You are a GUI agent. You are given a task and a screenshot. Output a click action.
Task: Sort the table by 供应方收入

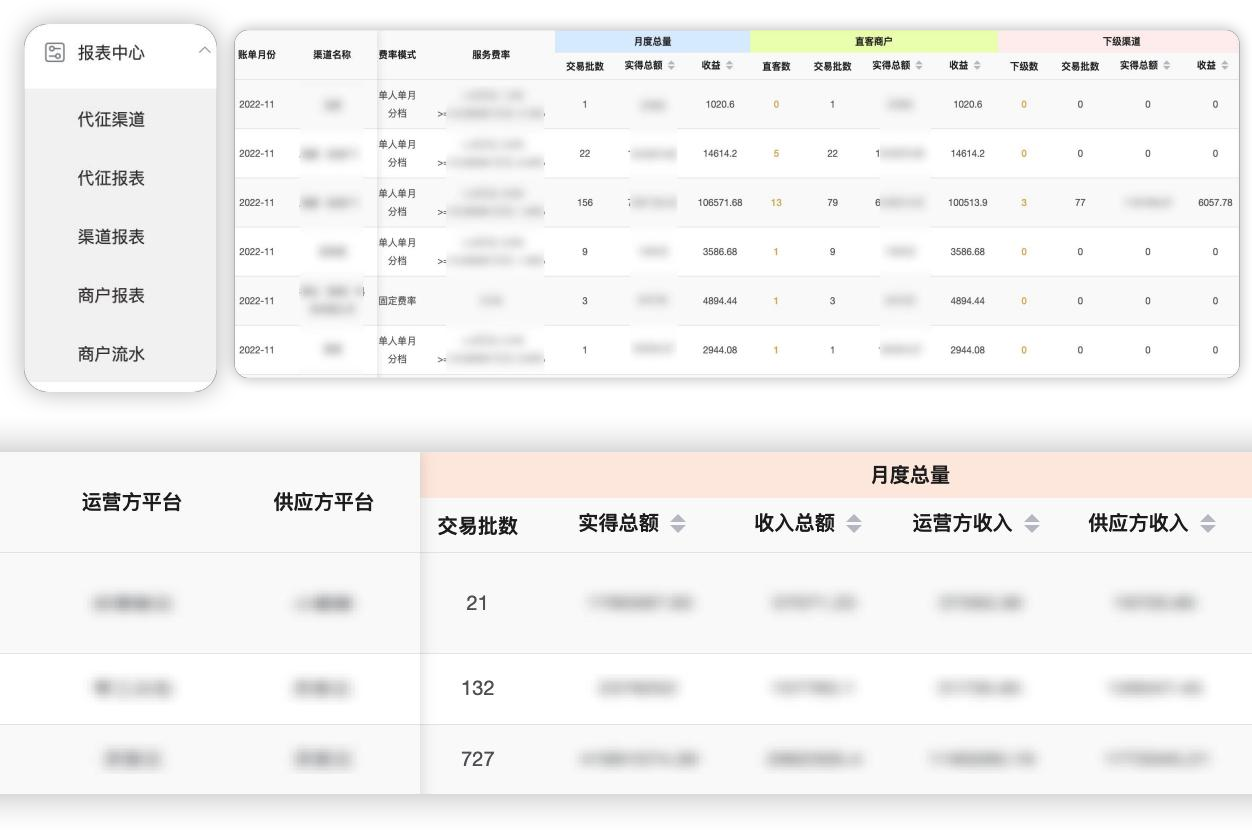(x=1207, y=523)
